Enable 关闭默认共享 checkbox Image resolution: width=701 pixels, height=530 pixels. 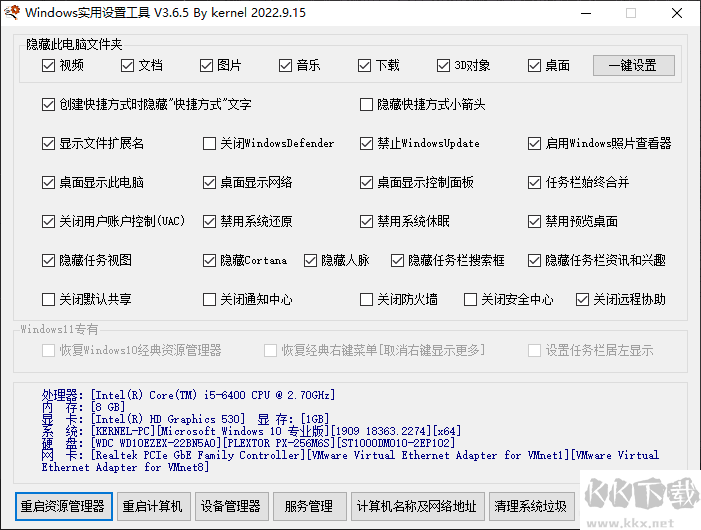(x=48, y=299)
